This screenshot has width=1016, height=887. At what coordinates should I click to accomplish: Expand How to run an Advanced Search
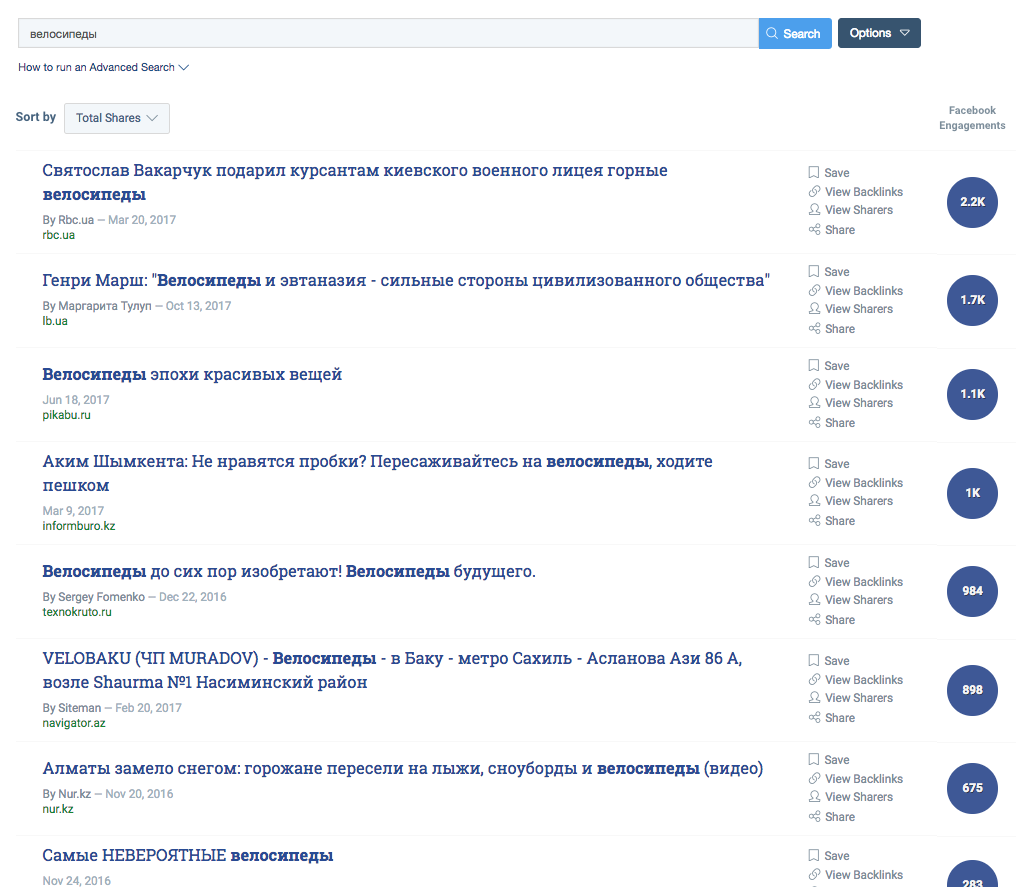pos(103,67)
